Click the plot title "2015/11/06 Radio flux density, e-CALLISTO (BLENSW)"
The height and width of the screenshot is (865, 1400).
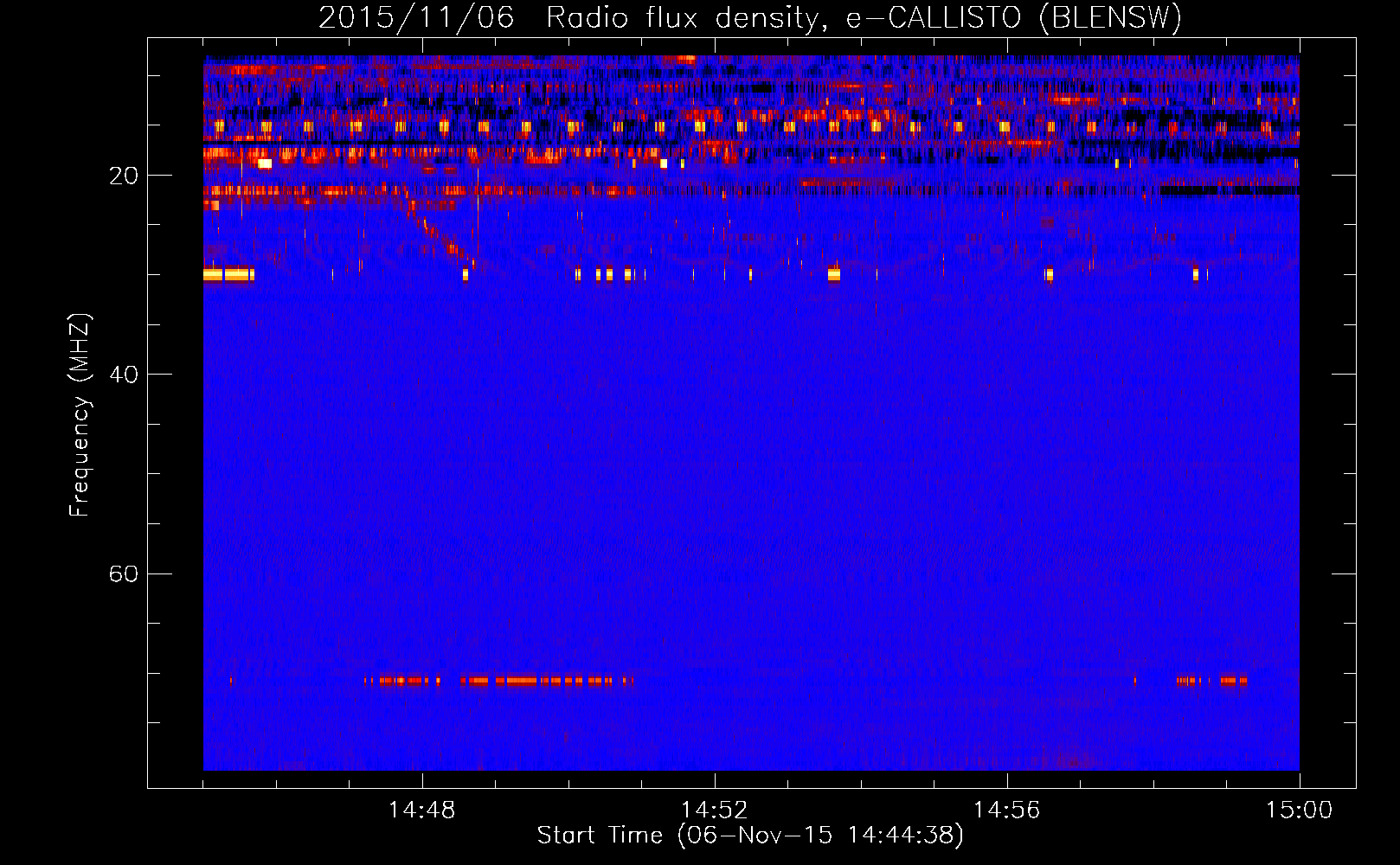click(x=750, y=17)
